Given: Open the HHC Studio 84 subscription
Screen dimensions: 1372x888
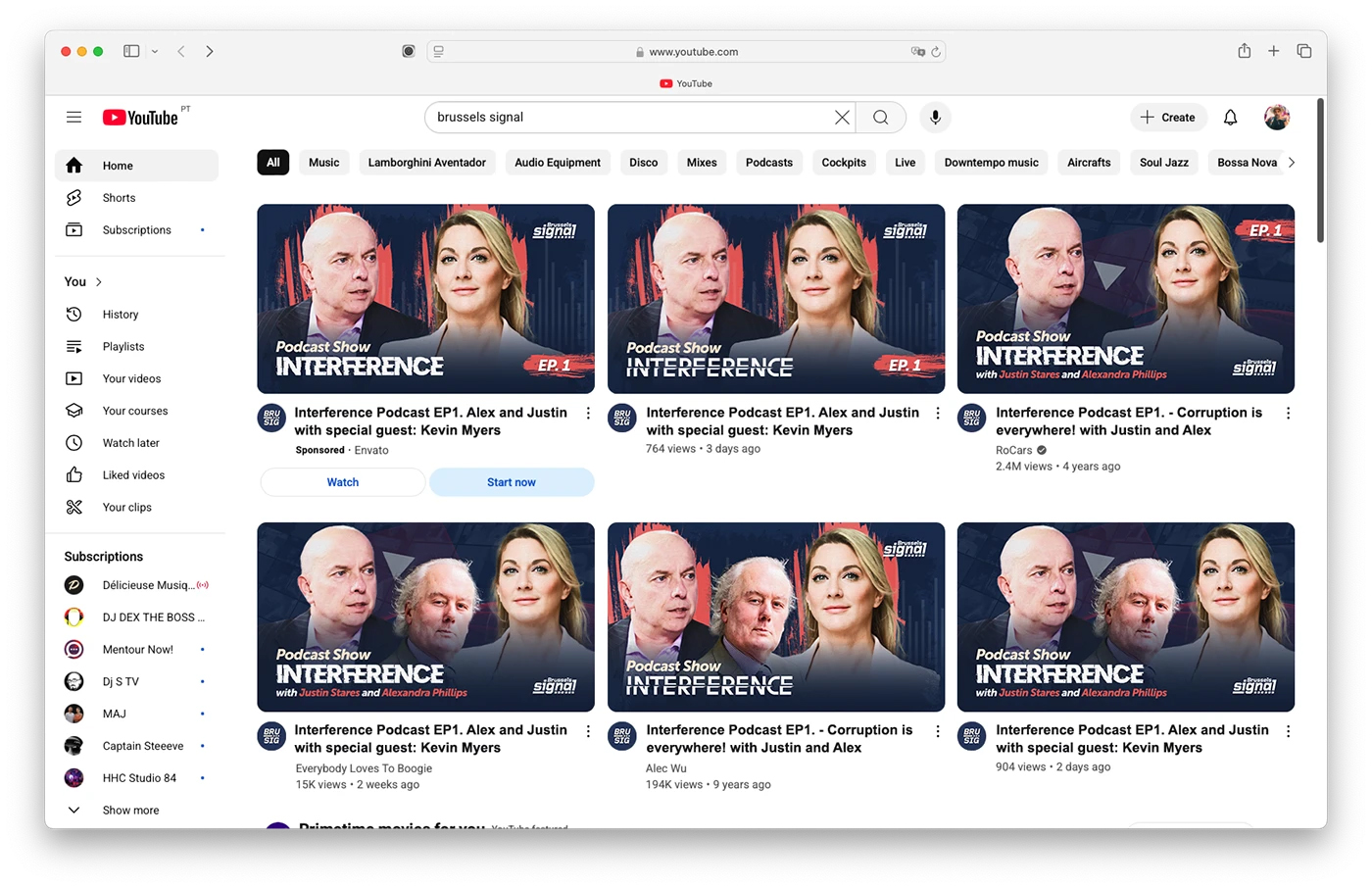Looking at the screenshot, I should [137, 778].
